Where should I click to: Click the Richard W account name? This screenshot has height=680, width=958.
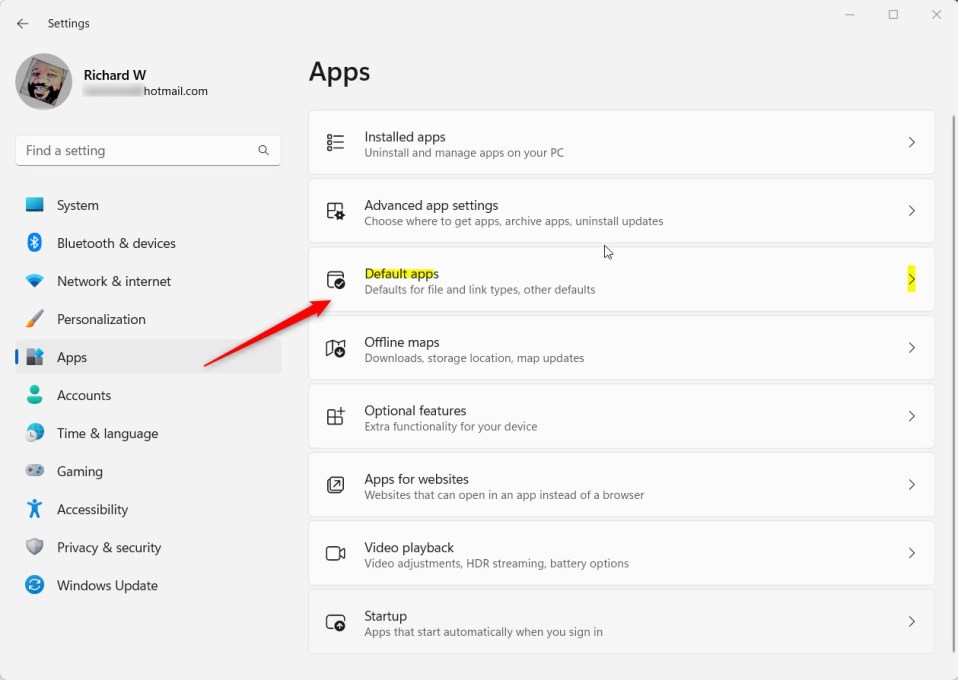pyautogui.click(x=115, y=75)
